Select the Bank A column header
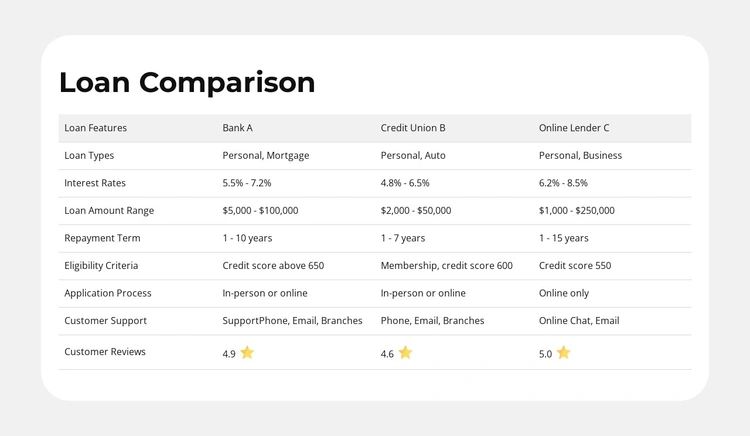 click(x=237, y=128)
